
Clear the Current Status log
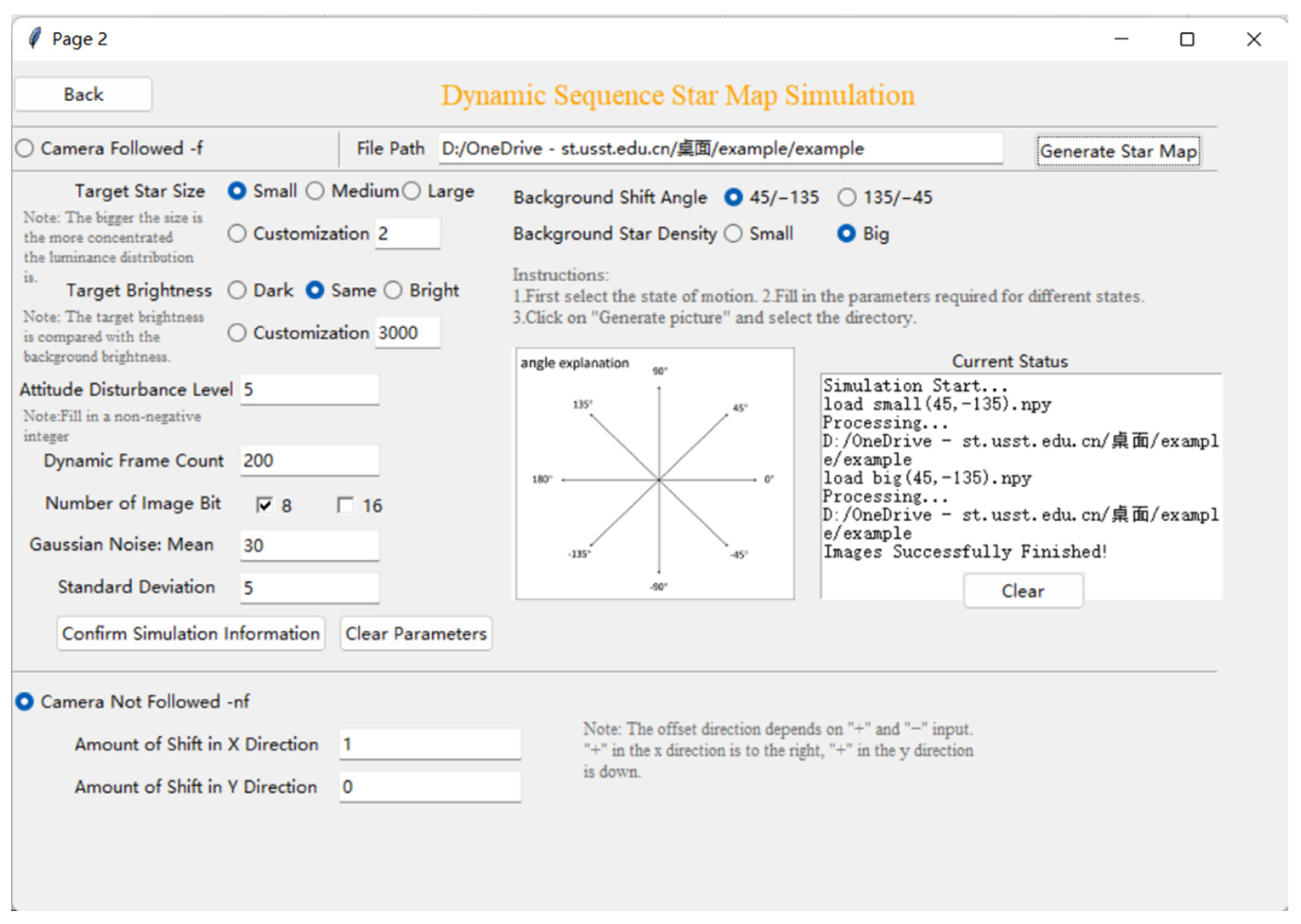pyautogui.click(x=1023, y=591)
